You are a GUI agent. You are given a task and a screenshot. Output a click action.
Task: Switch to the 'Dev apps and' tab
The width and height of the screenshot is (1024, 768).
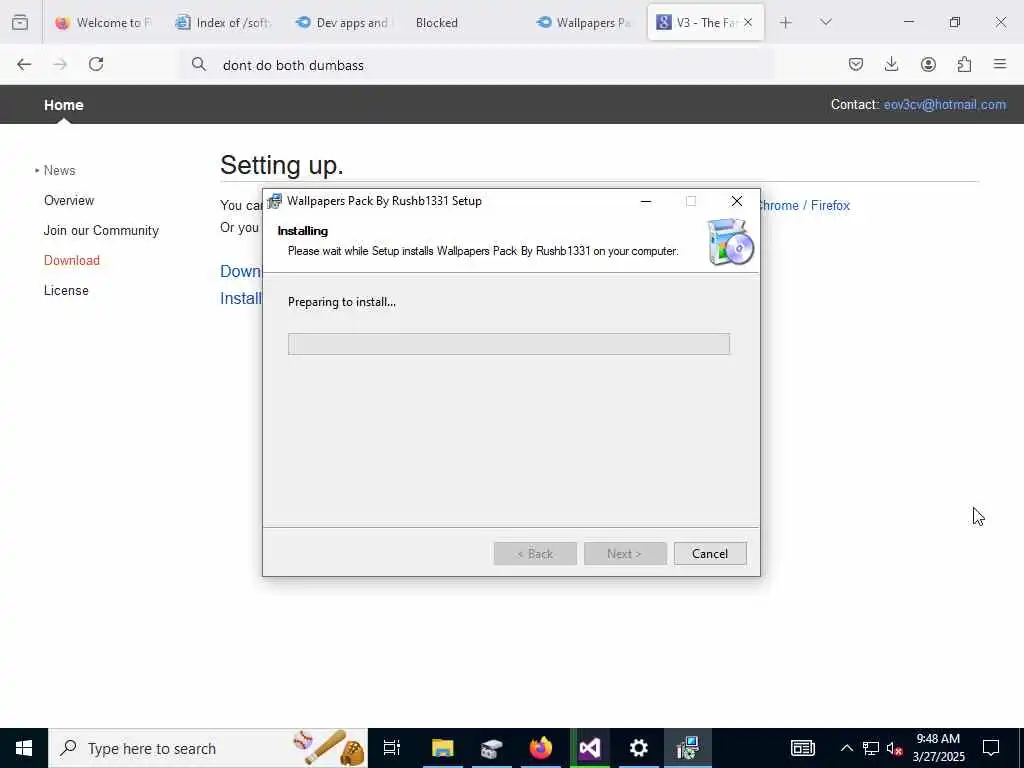[x=342, y=22]
